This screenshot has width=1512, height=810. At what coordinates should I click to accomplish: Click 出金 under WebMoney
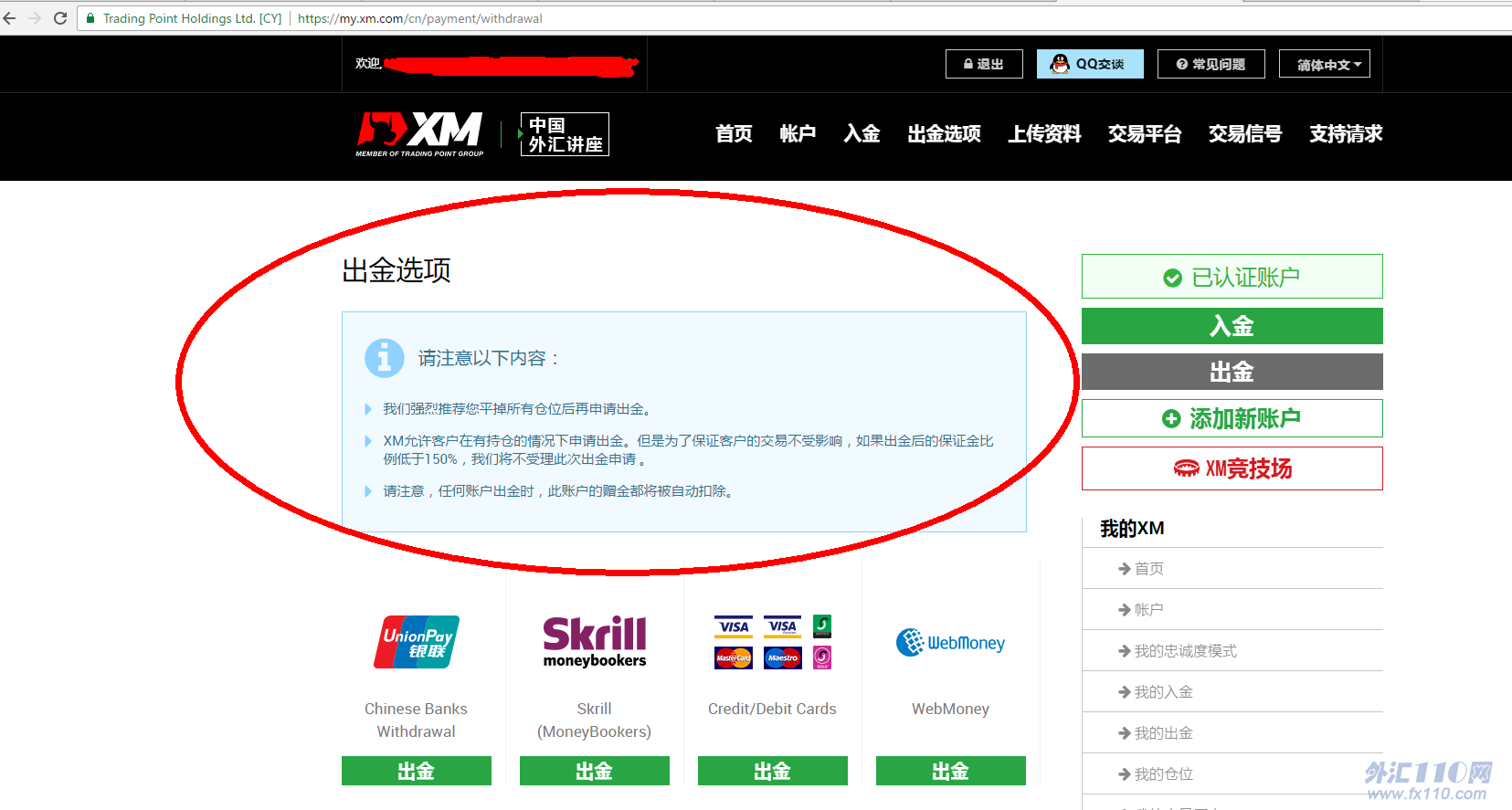coord(951,771)
